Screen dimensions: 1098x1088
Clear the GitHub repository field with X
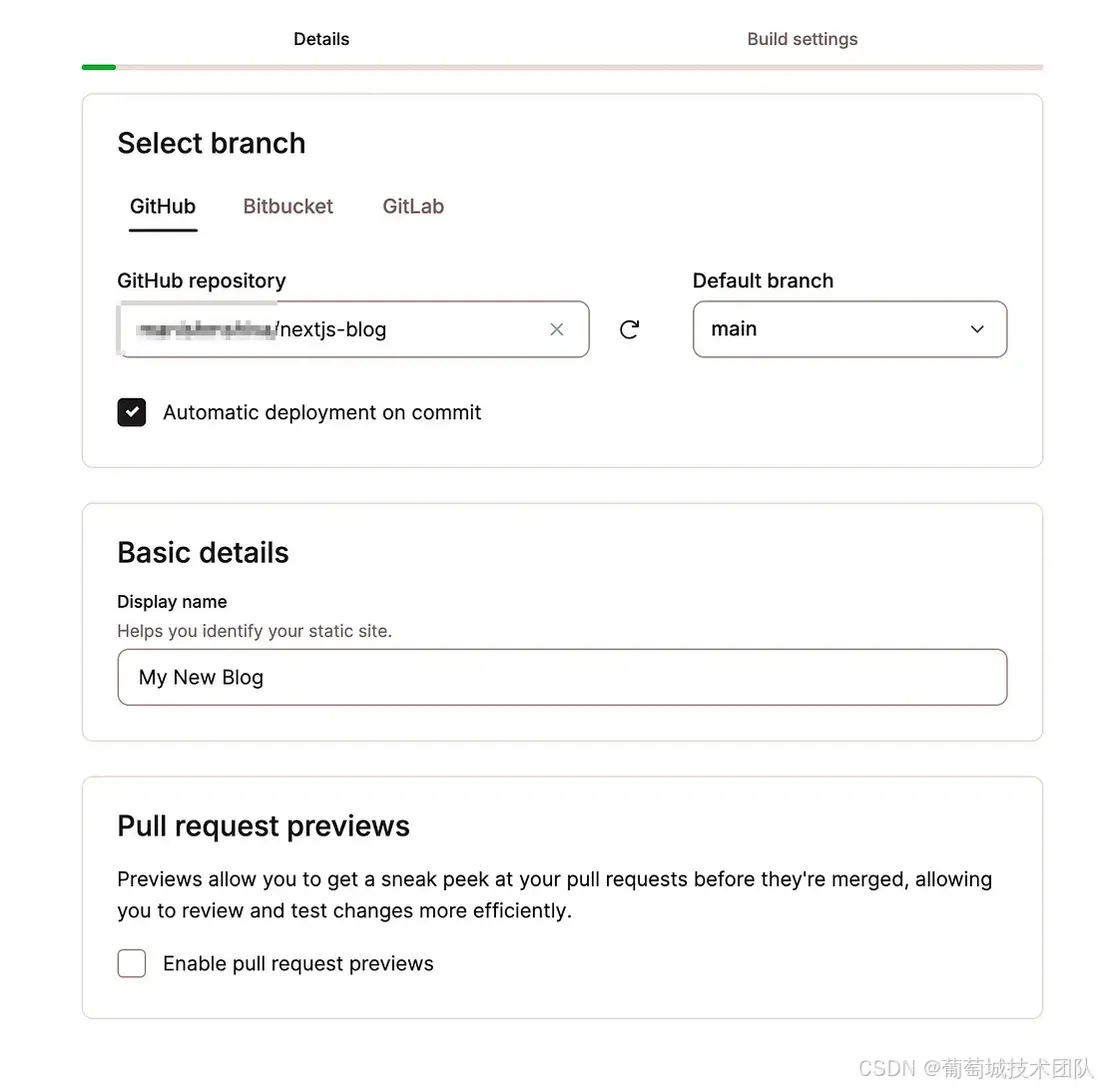(557, 329)
